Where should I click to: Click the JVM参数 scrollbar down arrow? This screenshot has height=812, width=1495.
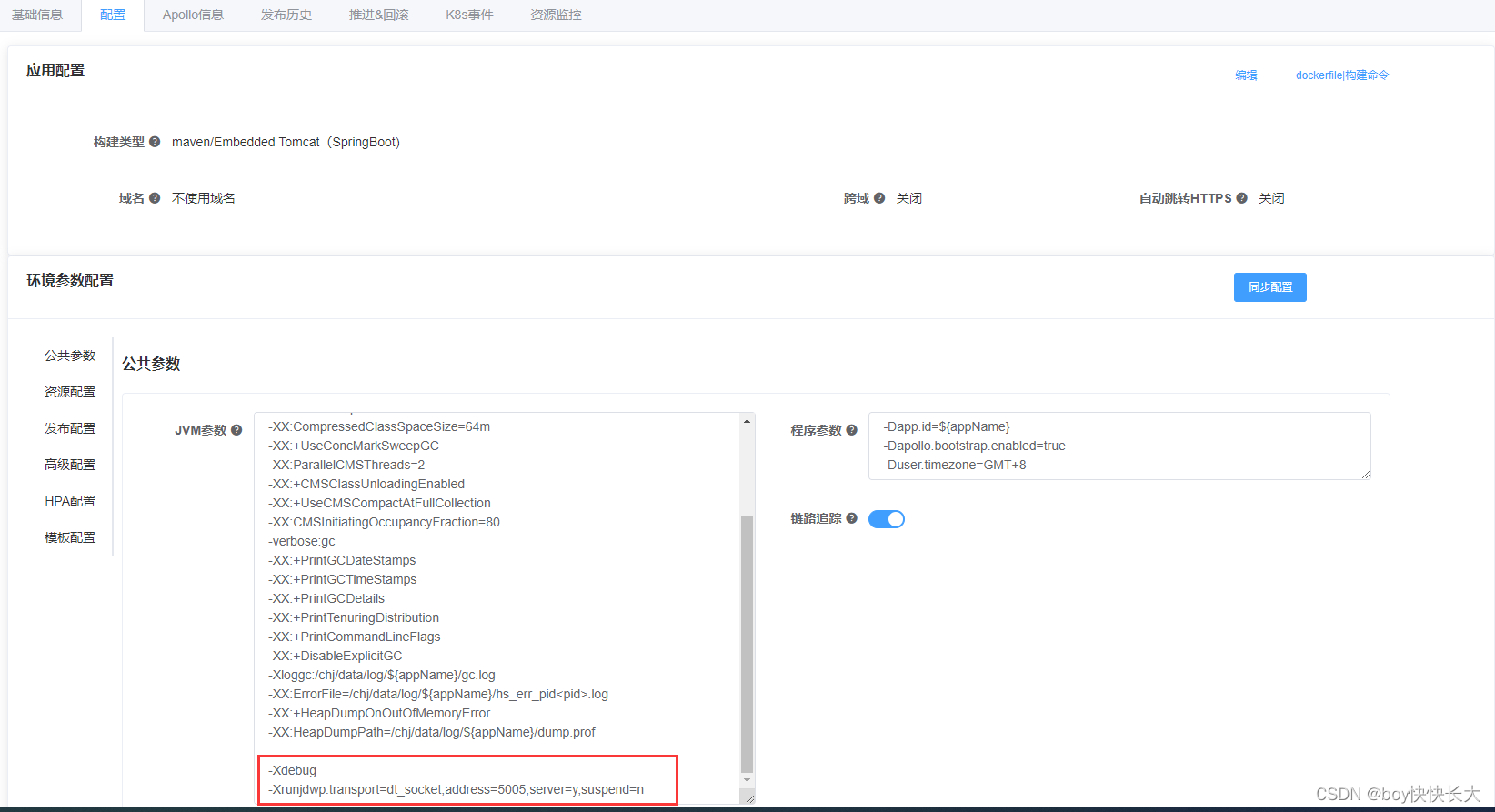[747, 780]
